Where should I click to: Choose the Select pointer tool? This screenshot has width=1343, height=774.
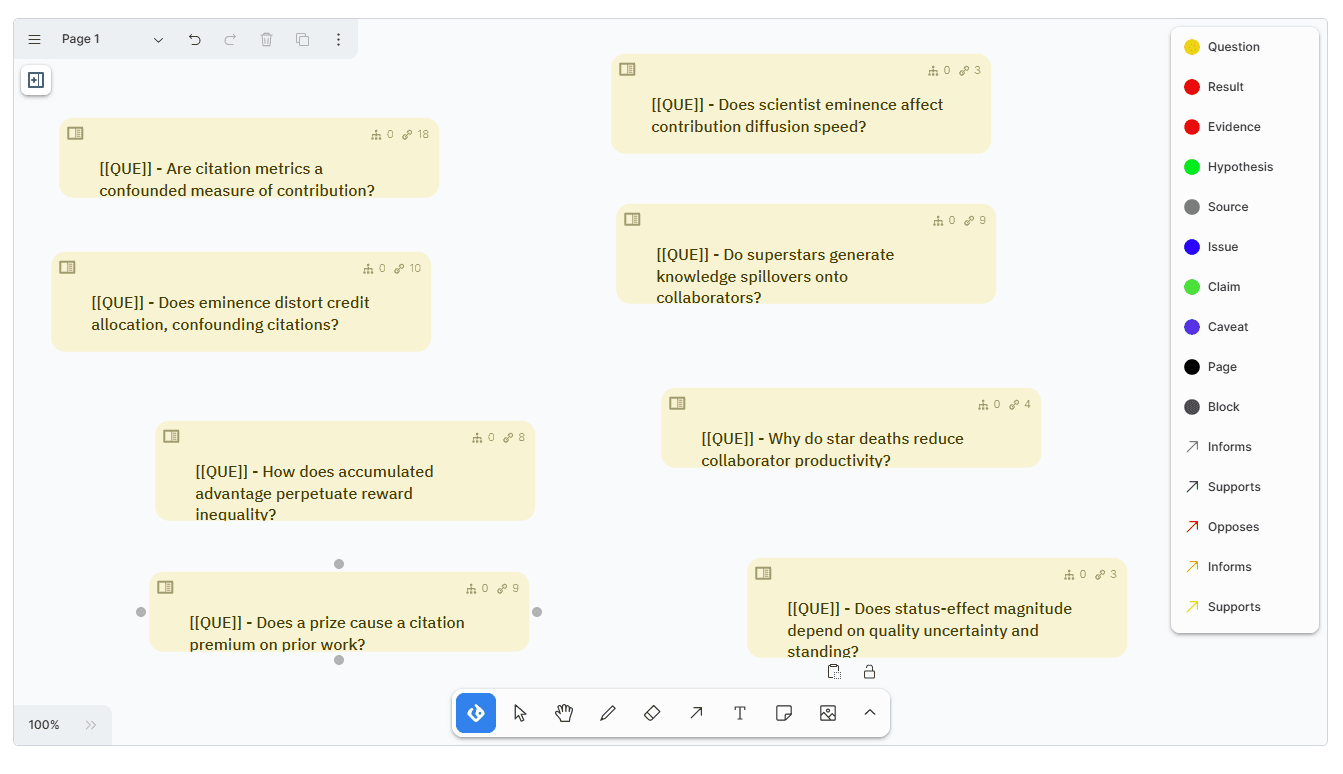tap(520, 713)
